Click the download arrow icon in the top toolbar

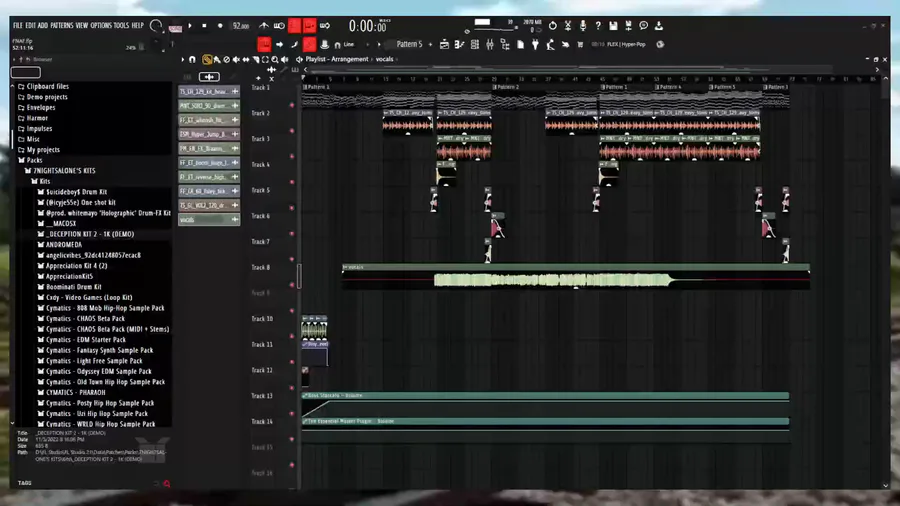coord(658,26)
